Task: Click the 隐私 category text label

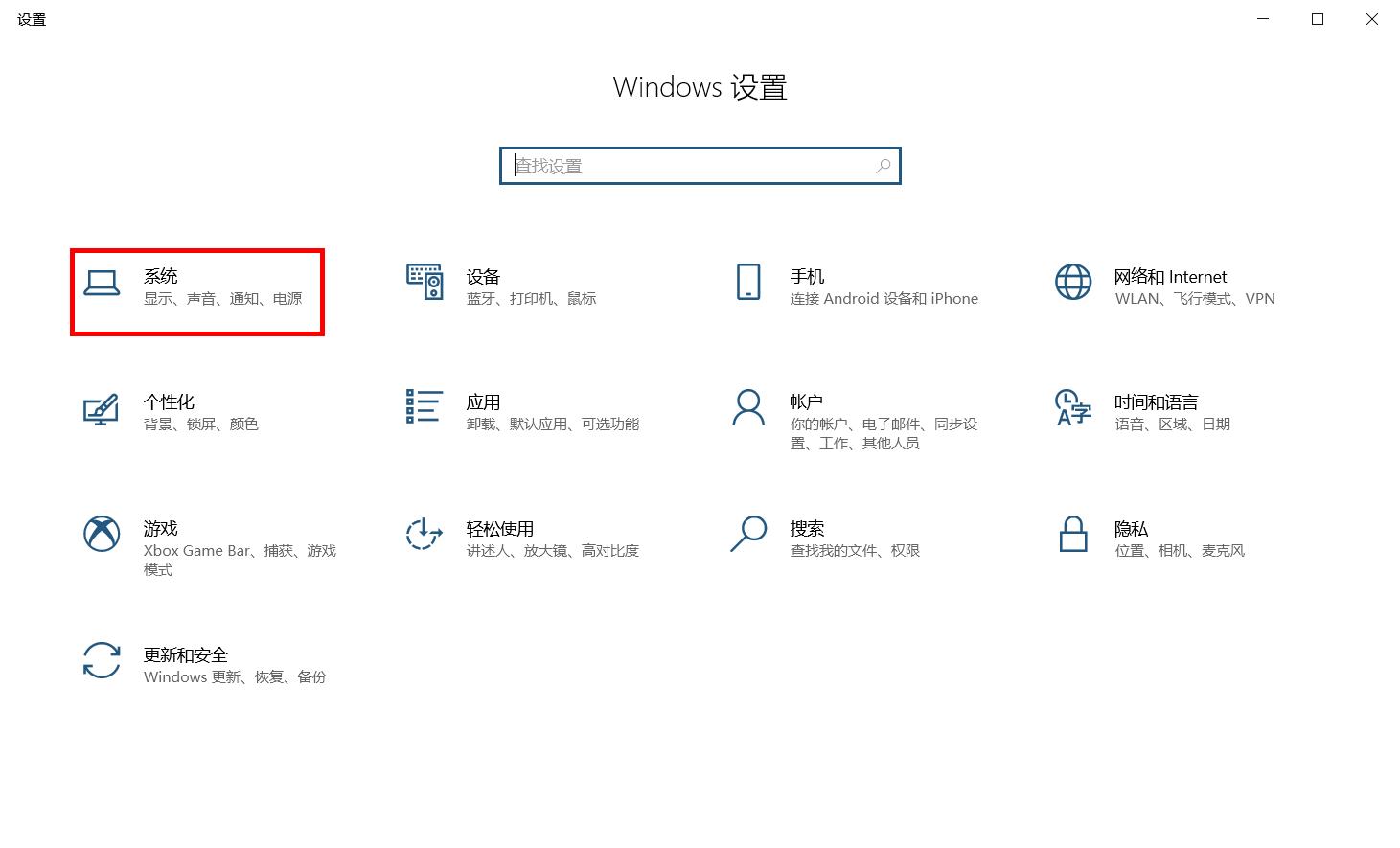Action: tap(1131, 528)
